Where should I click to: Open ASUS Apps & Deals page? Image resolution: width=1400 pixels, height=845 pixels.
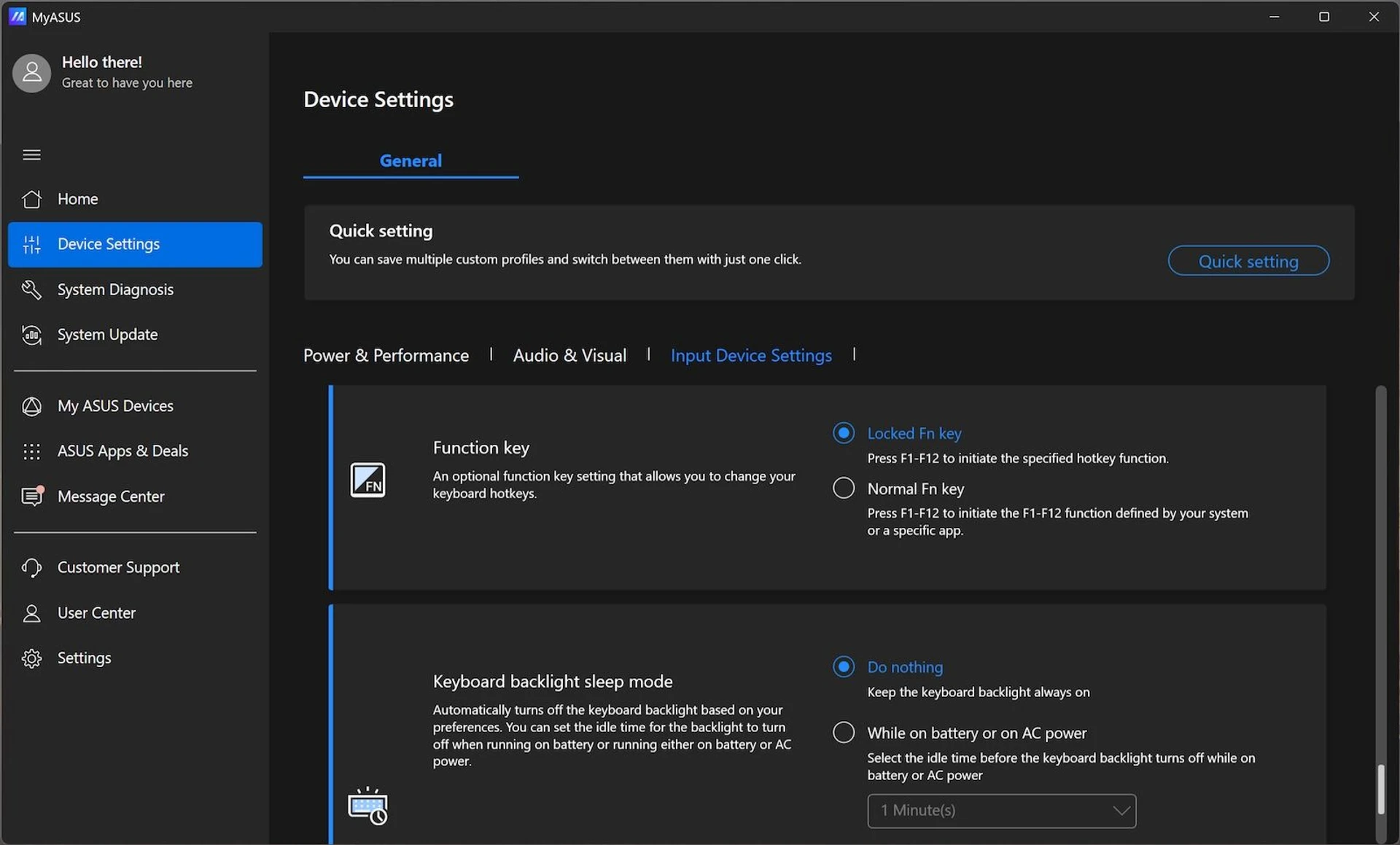pyautogui.click(x=135, y=451)
